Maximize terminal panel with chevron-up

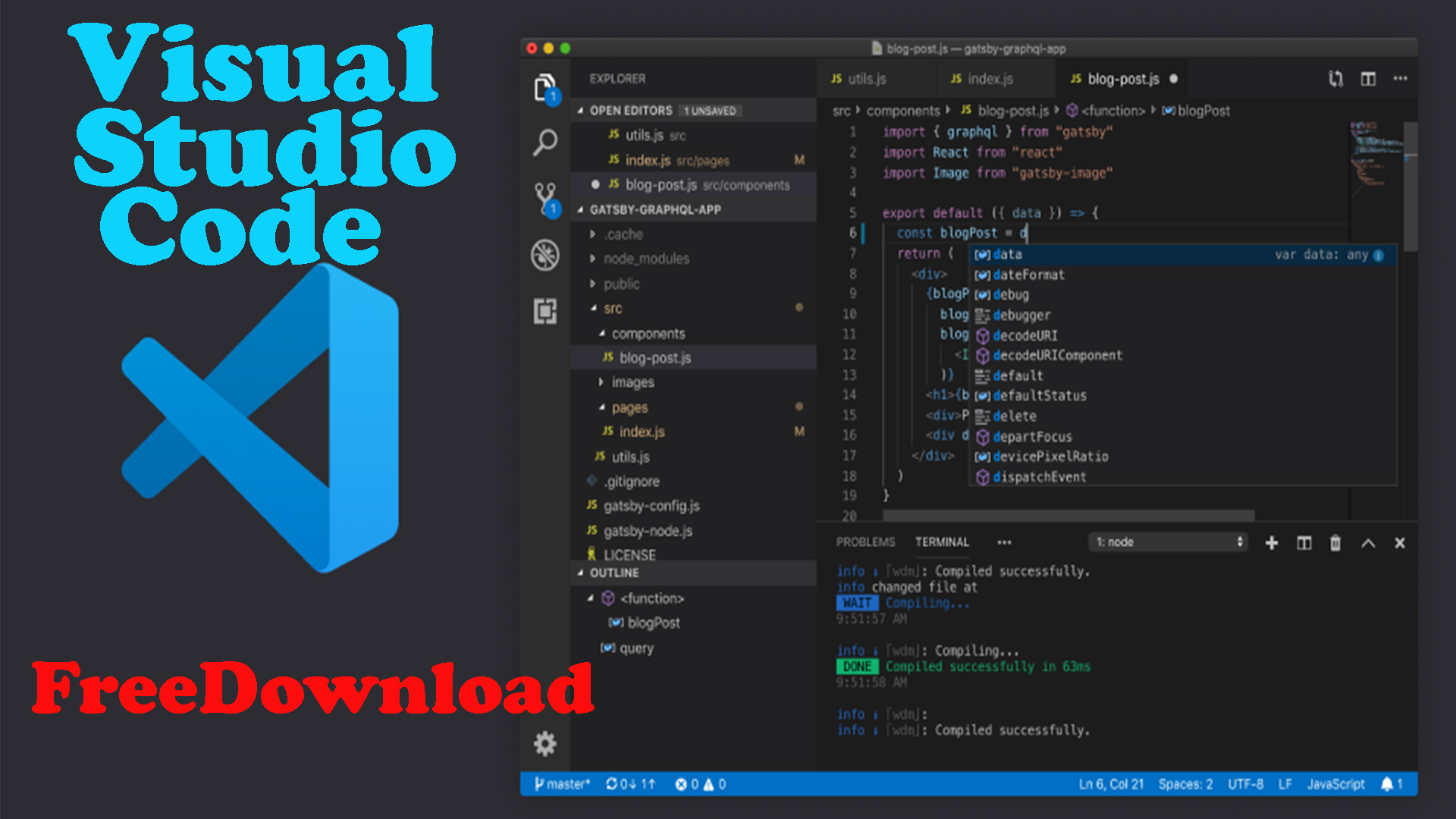pyautogui.click(x=1368, y=543)
